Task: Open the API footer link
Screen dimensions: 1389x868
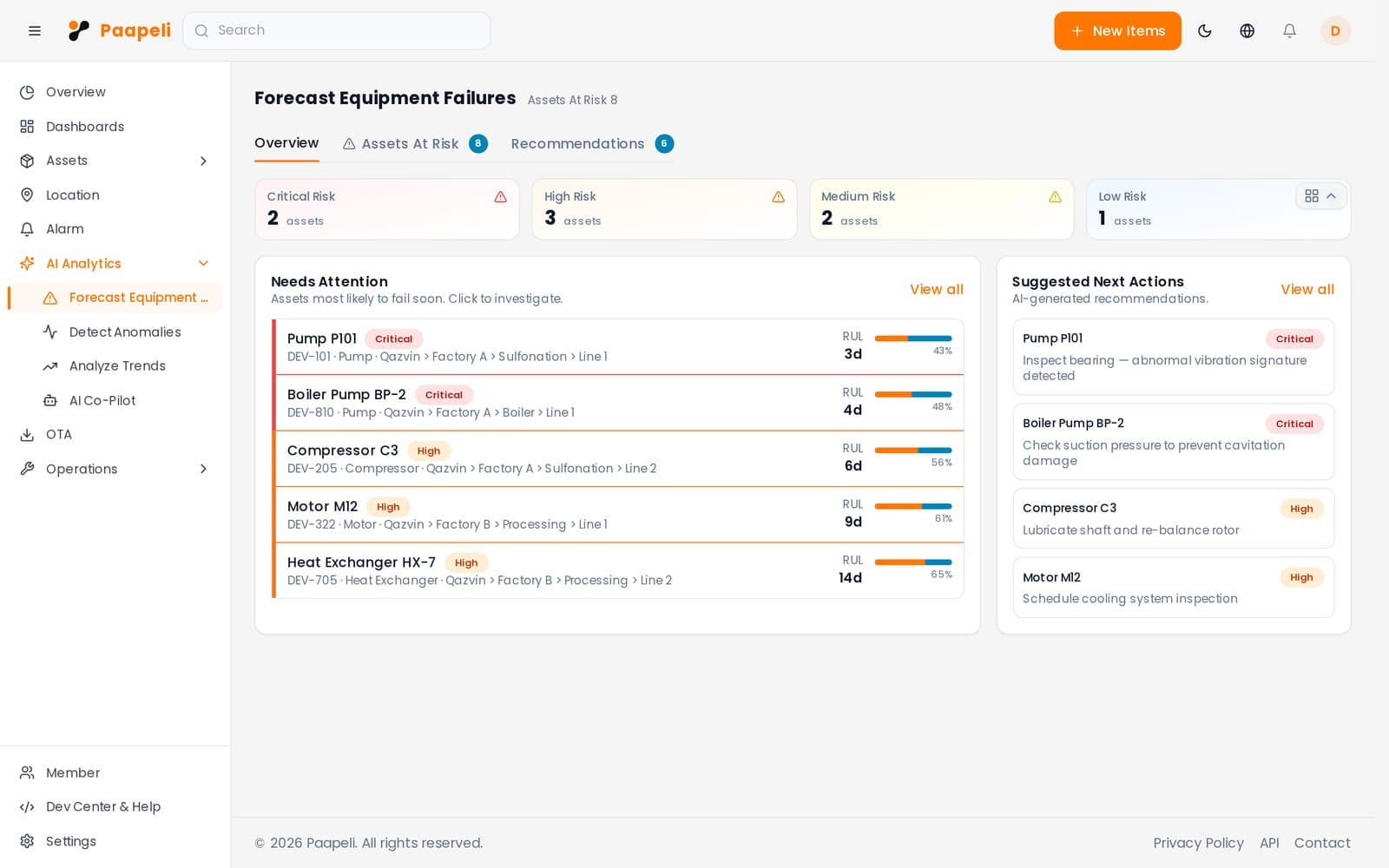Action: click(1269, 844)
